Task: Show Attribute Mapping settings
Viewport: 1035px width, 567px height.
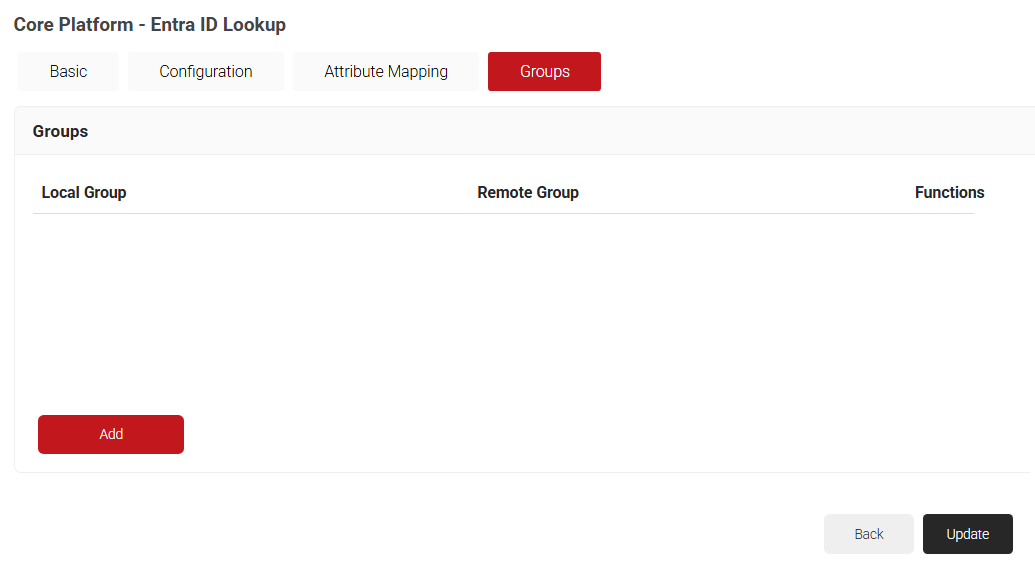Action: click(x=386, y=72)
